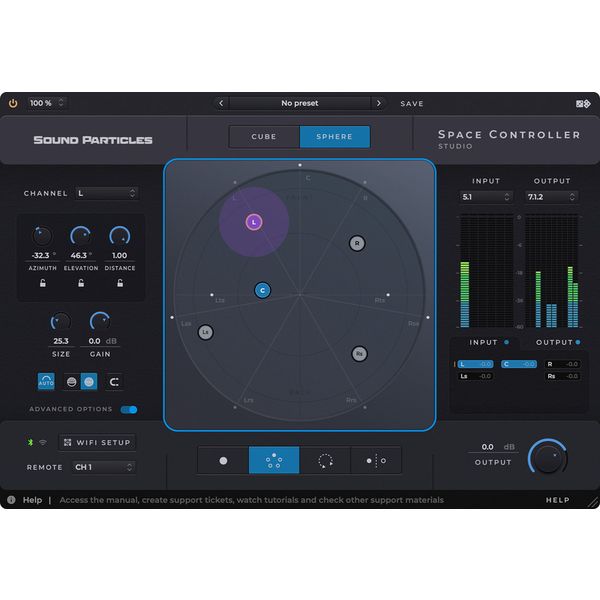This screenshot has width=600, height=600.
Task: Click the resize grip at bottom-right corner
Action: (x=593, y=502)
